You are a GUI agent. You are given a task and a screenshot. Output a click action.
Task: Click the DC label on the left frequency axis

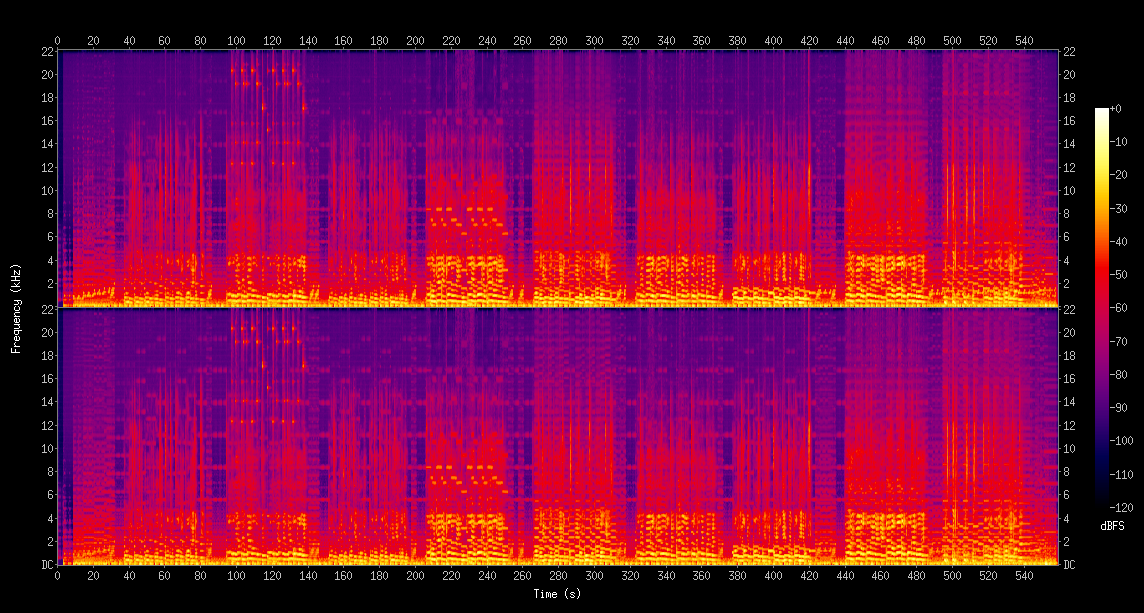[x=48, y=565]
